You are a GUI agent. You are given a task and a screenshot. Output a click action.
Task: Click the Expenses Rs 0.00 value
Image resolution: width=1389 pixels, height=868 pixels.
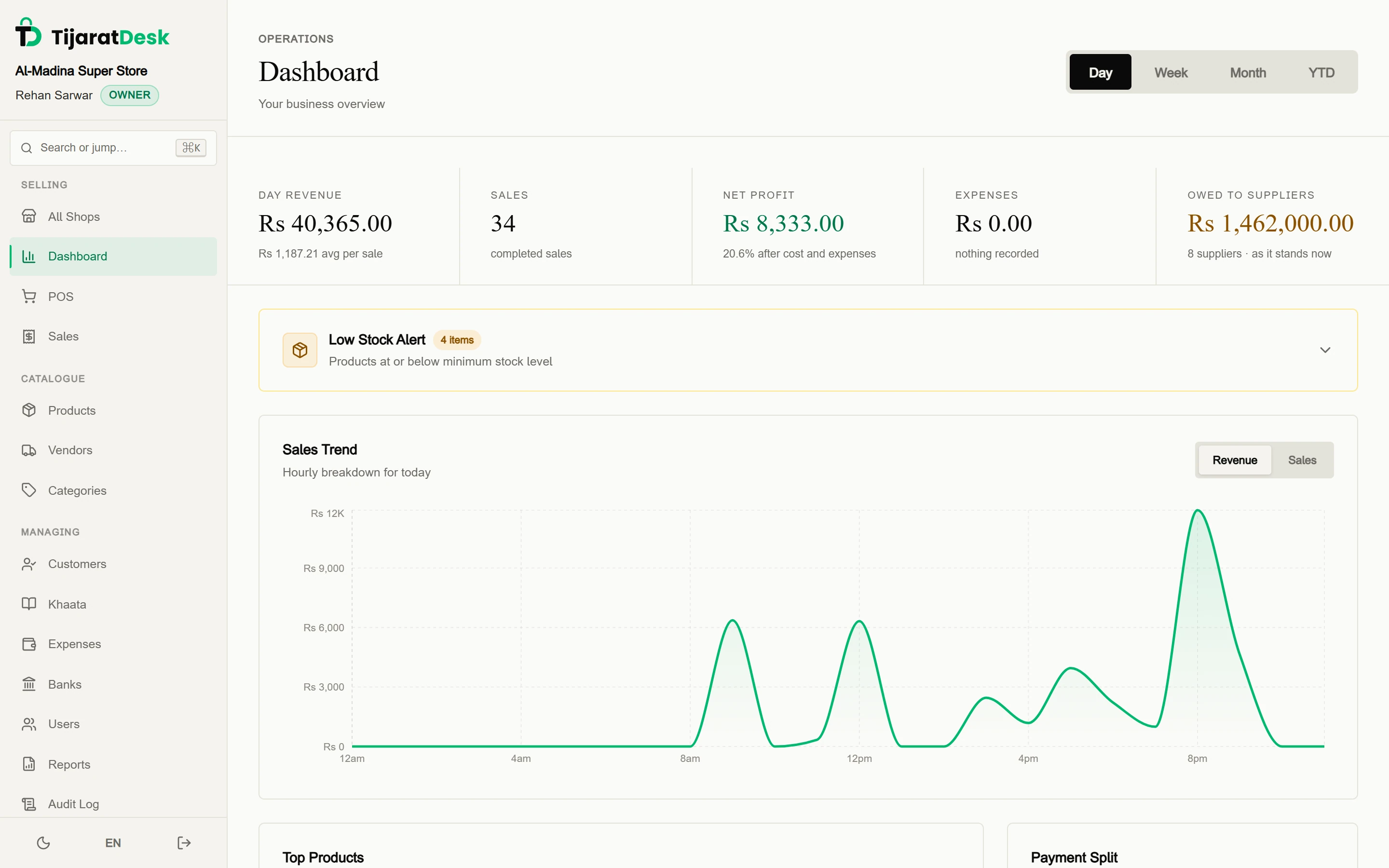(993, 223)
